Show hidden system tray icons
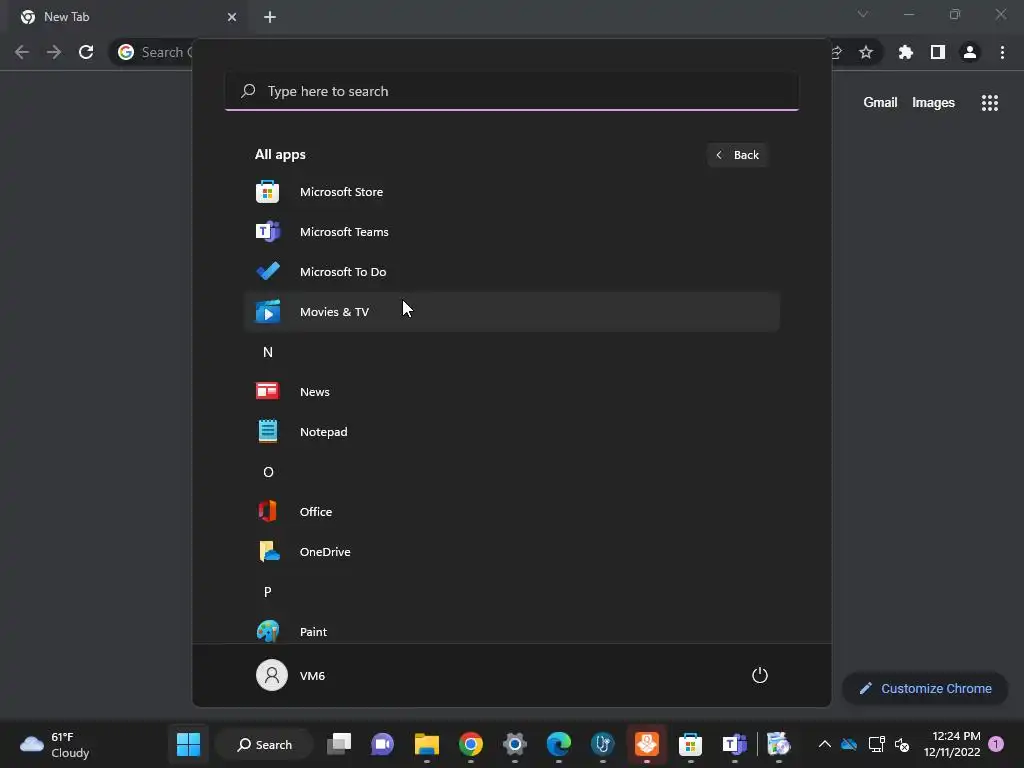 [x=824, y=744]
